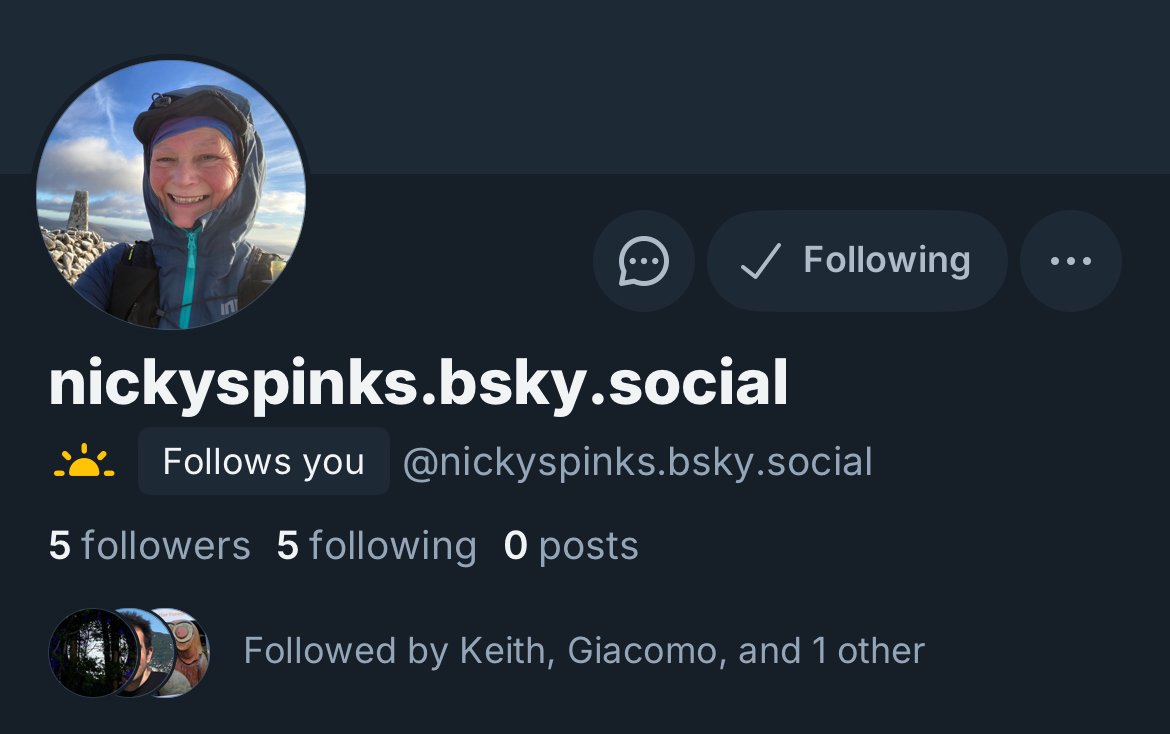Open the three-dots more options menu
This screenshot has width=1170, height=734.
coord(1070,261)
